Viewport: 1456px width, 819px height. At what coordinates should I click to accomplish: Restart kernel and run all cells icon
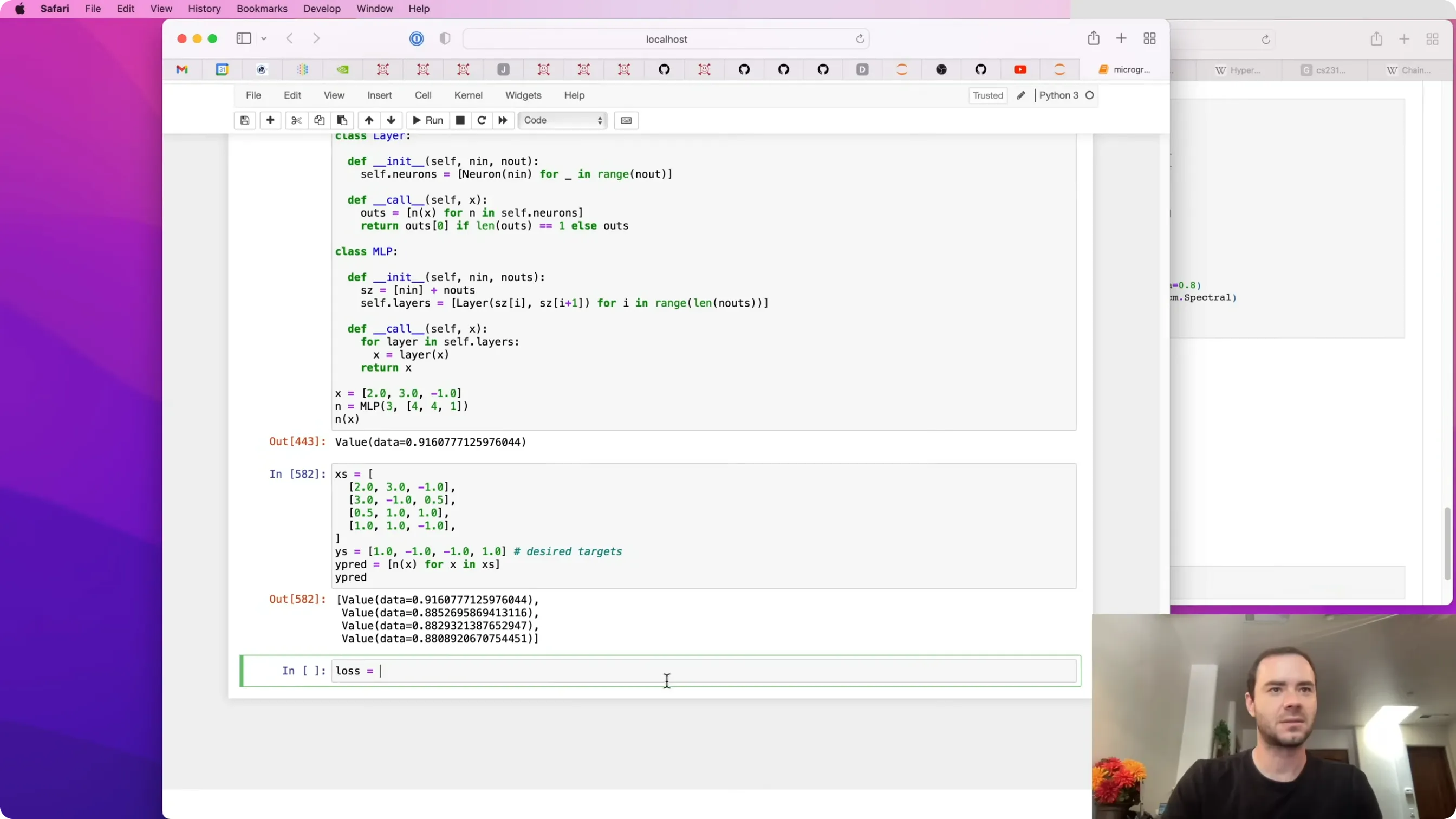[x=503, y=120]
